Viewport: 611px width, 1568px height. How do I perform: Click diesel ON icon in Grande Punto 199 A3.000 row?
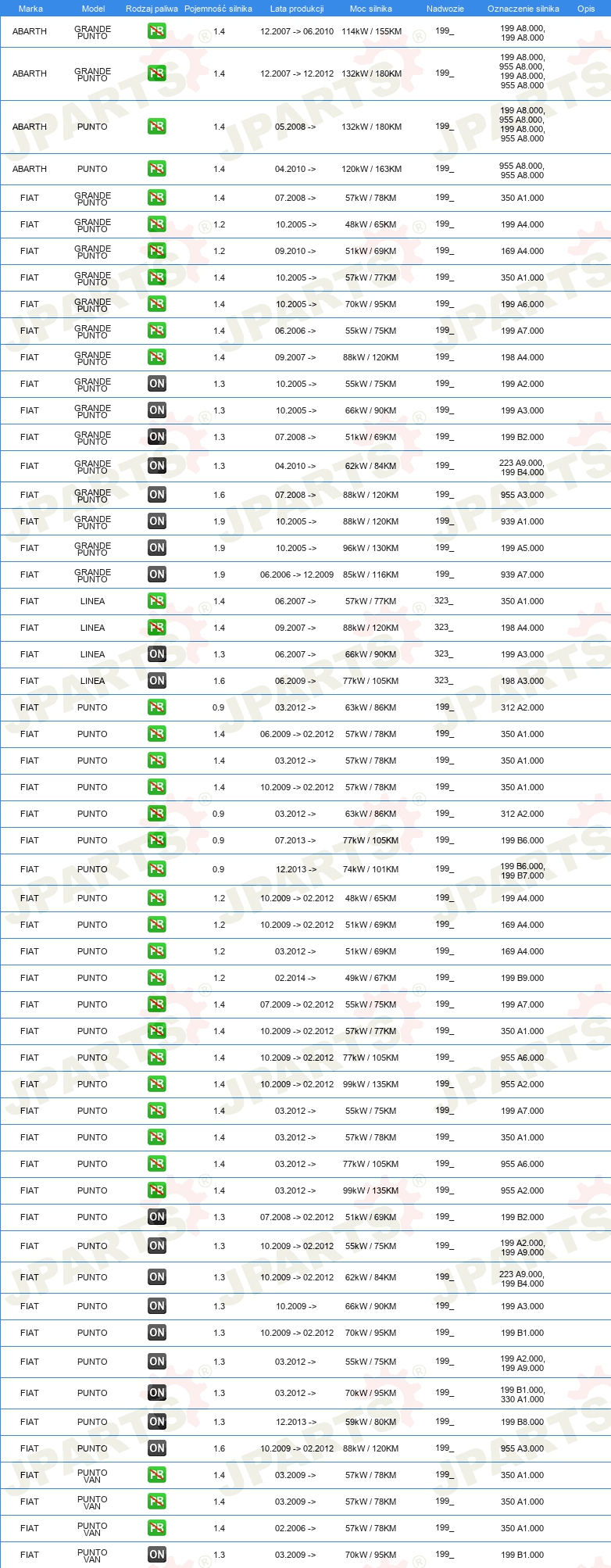click(156, 410)
